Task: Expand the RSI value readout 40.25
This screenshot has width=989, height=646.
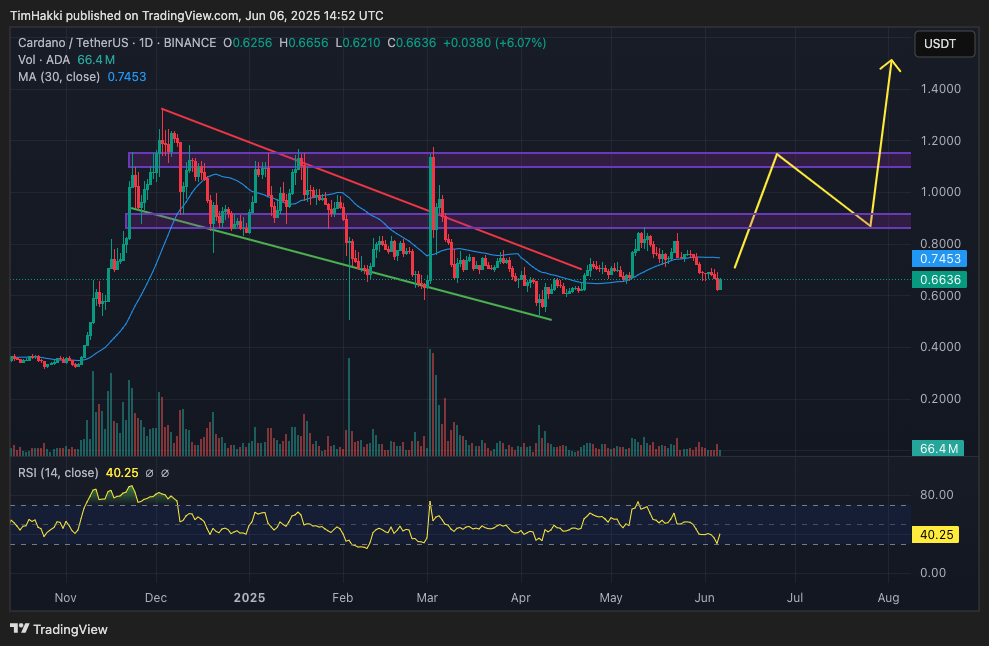Action: 121,472
